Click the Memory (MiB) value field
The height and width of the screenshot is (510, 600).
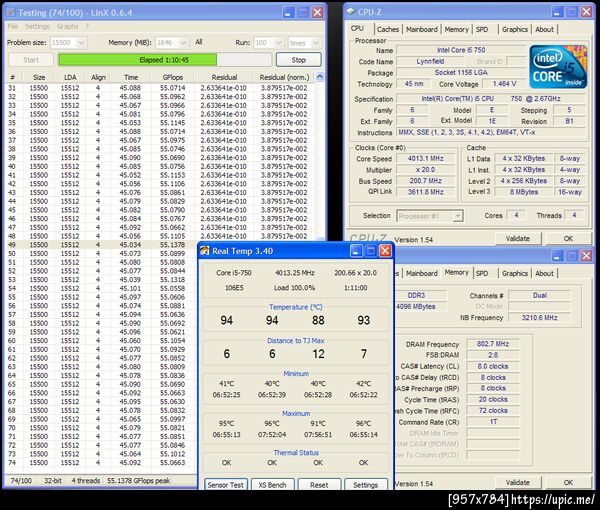pyautogui.click(x=172, y=42)
